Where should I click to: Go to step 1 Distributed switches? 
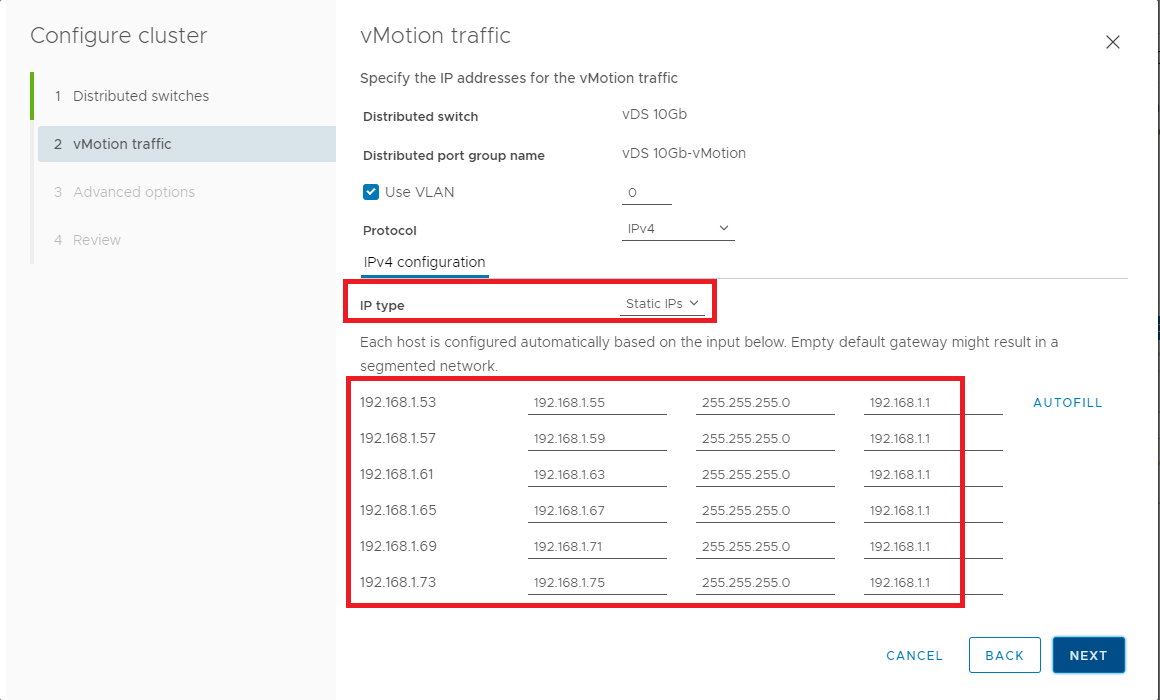[x=141, y=96]
